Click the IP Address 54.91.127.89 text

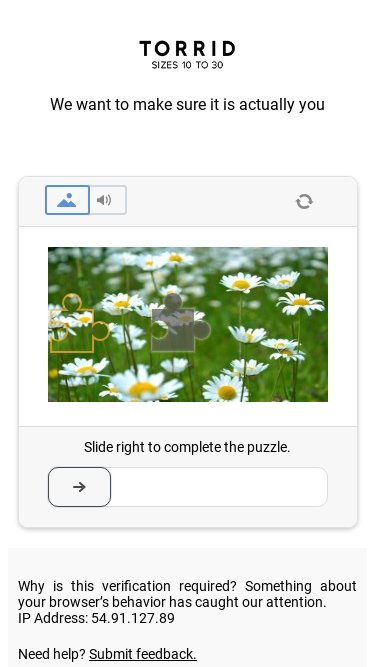tap(97, 618)
